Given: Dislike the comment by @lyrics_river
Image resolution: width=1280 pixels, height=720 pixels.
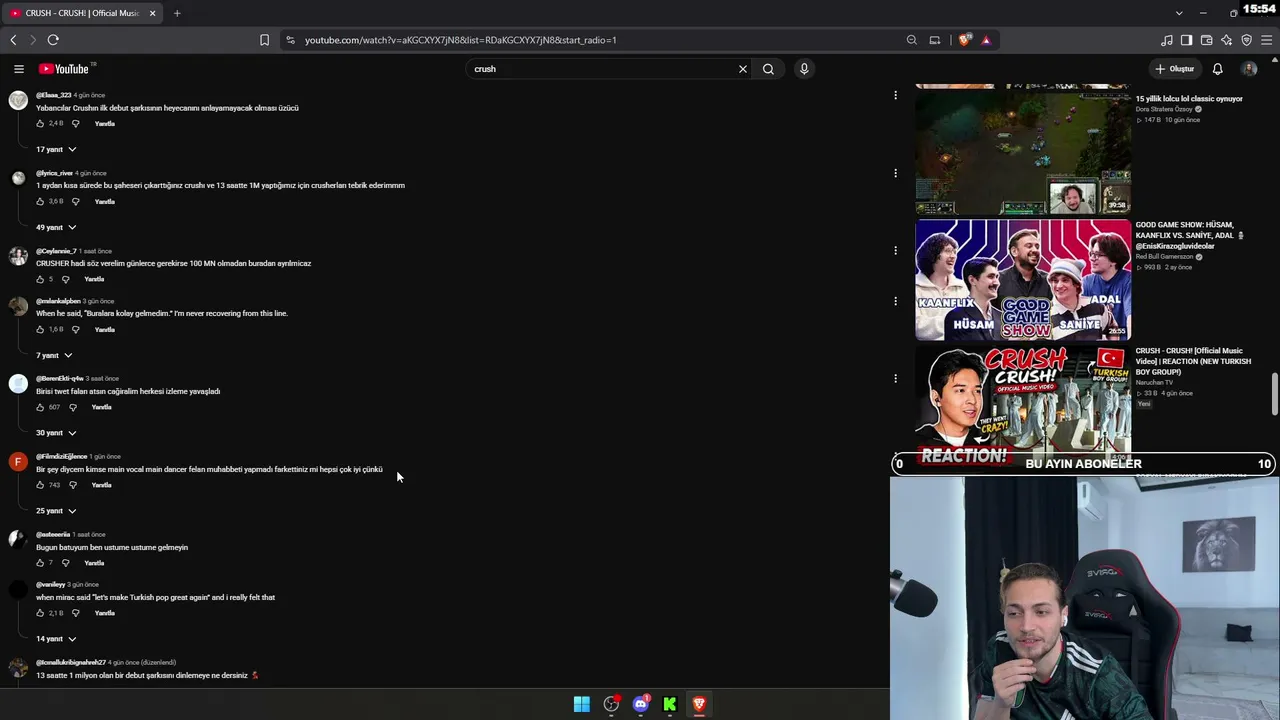Looking at the screenshot, I should (x=75, y=202).
